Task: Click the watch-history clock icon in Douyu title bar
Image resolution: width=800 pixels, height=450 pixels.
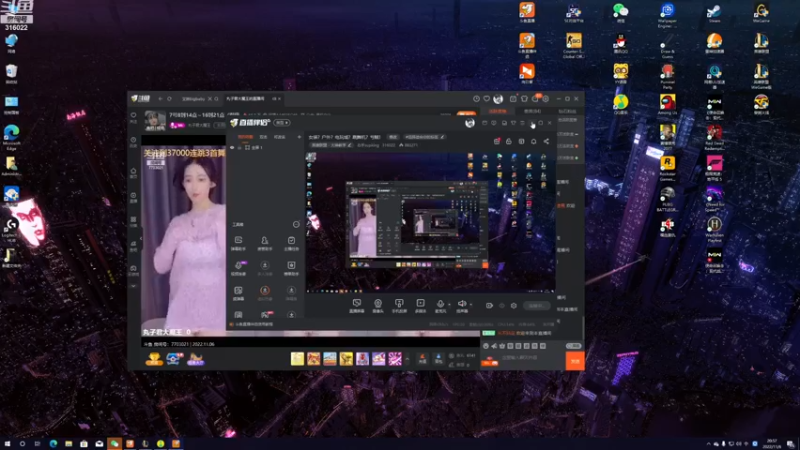Action: click(x=476, y=98)
